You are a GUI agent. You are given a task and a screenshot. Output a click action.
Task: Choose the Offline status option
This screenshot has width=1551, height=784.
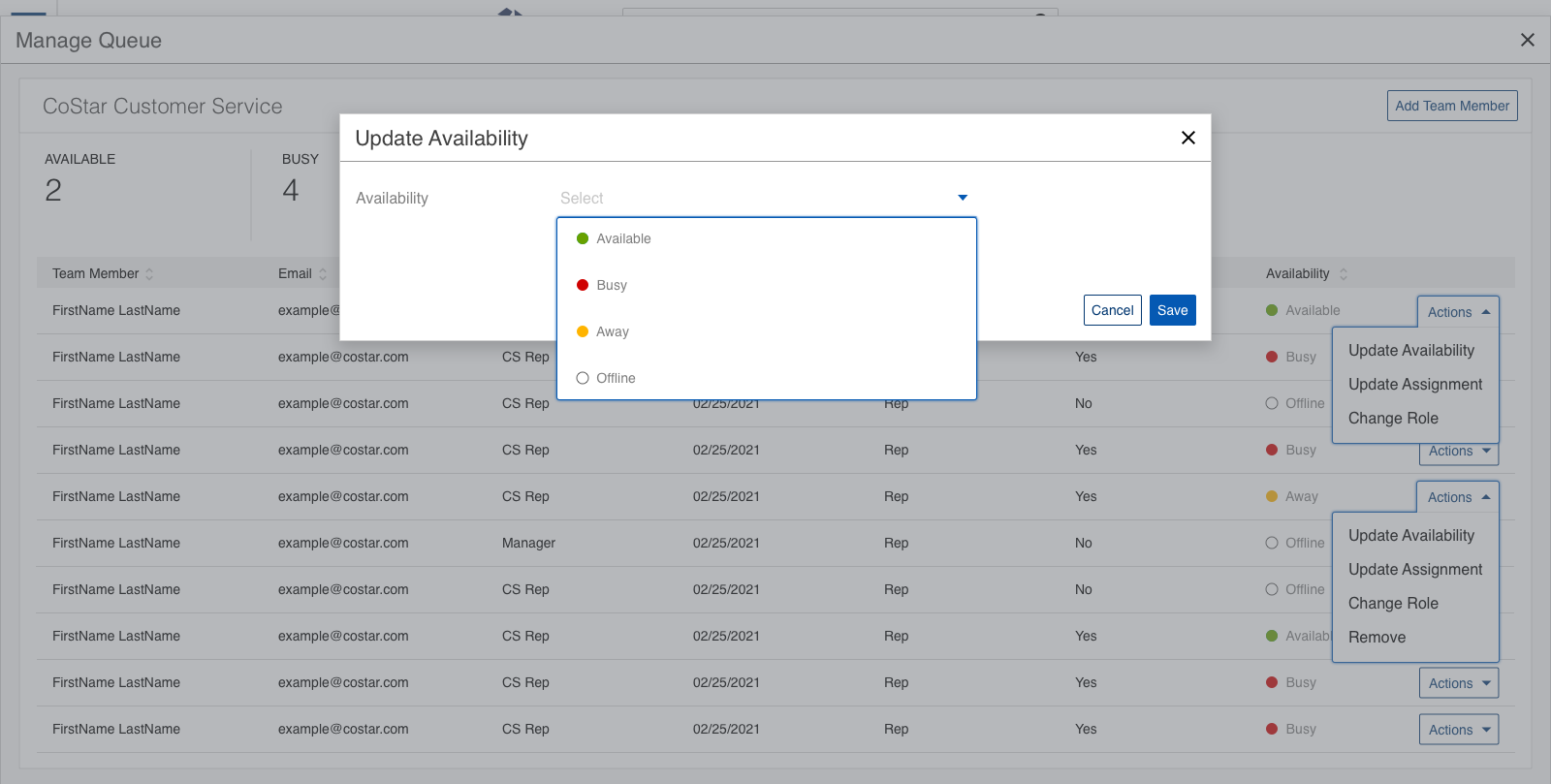616,378
